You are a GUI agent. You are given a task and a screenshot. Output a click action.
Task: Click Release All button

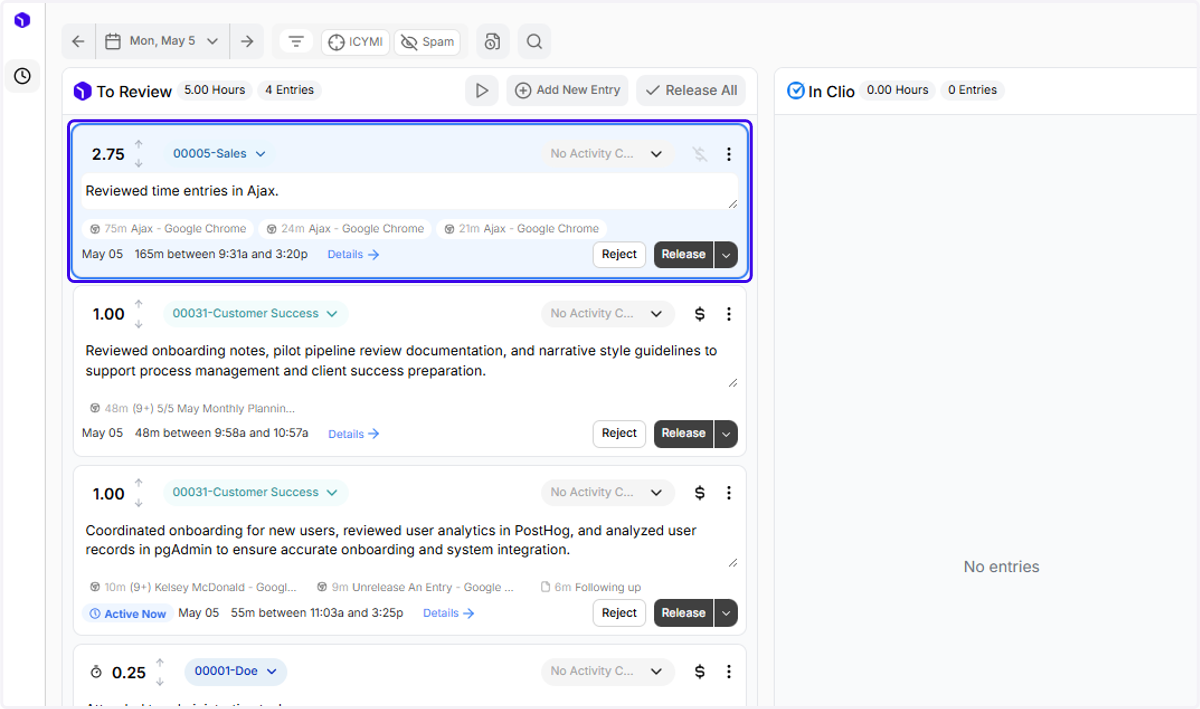pos(691,90)
